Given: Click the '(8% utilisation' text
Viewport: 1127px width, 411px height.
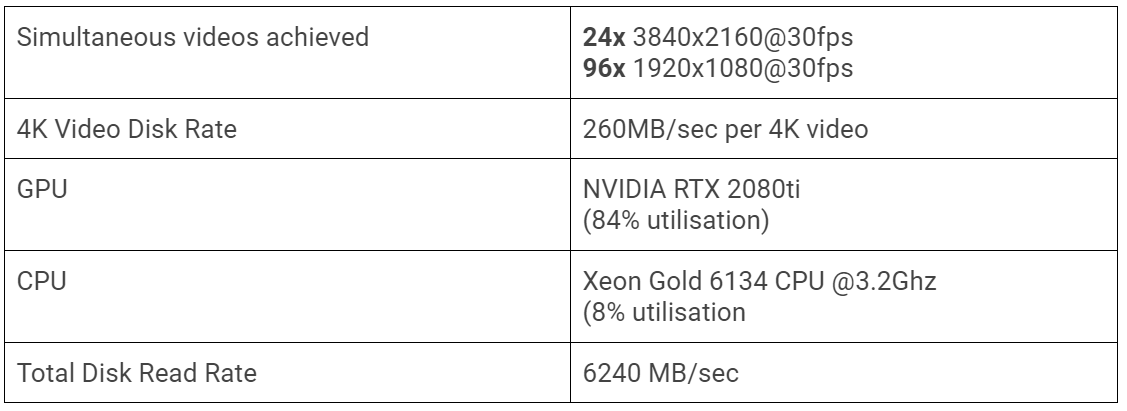Looking at the screenshot, I should 664,313.
